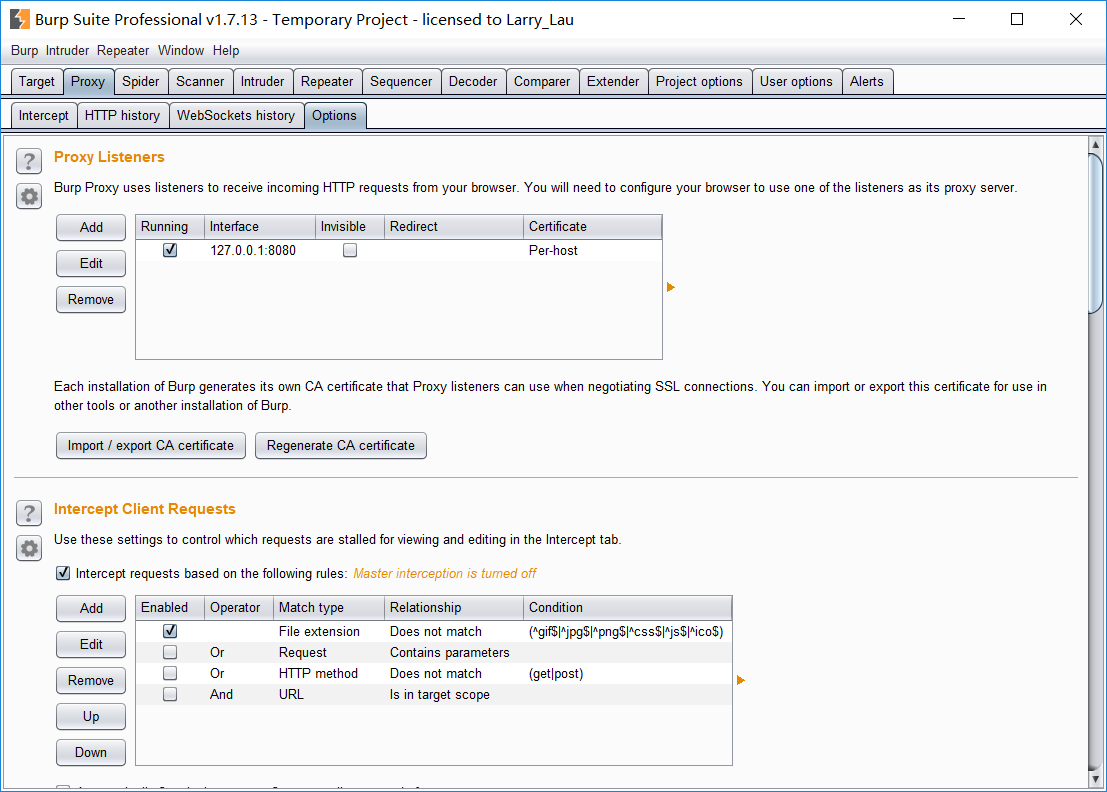Expand the orange arrow beside the intercept rules table
Image resolution: width=1107 pixels, height=792 pixels.
click(x=741, y=680)
